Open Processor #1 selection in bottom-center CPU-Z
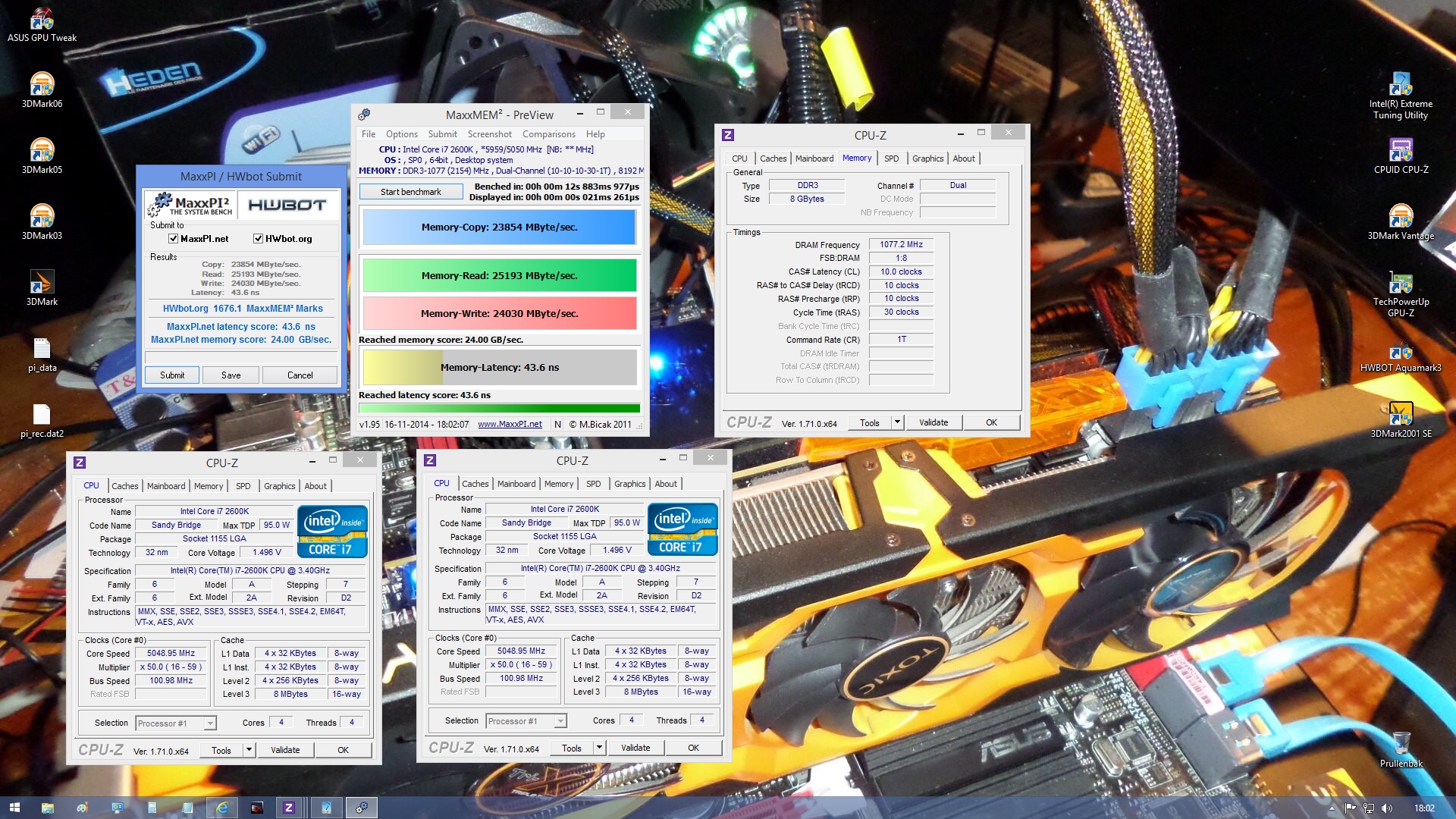Image resolution: width=1456 pixels, height=819 pixels. pyautogui.click(x=526, y=721)
